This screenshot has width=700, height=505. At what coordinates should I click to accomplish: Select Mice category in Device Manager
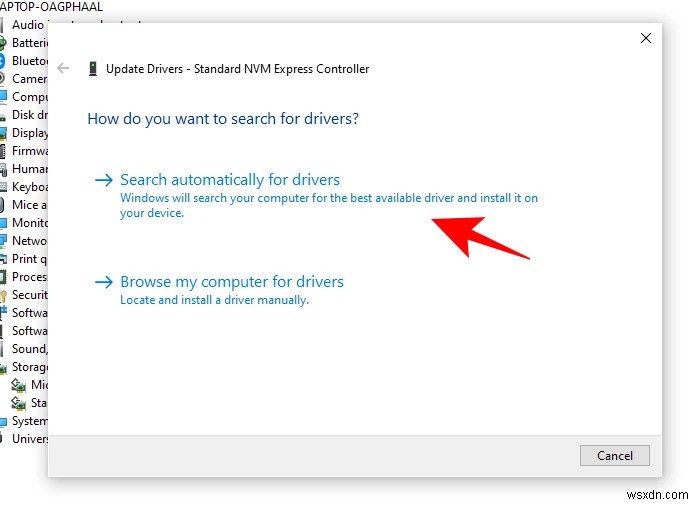[x=29, y=205]
